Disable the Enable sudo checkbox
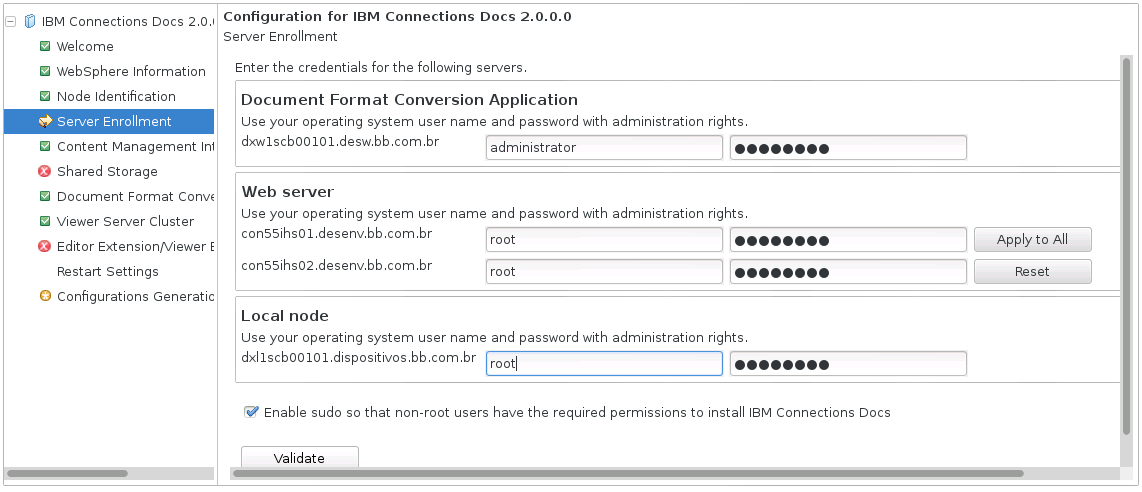The height and width of the screenshot is (492, 1142). 251,412
